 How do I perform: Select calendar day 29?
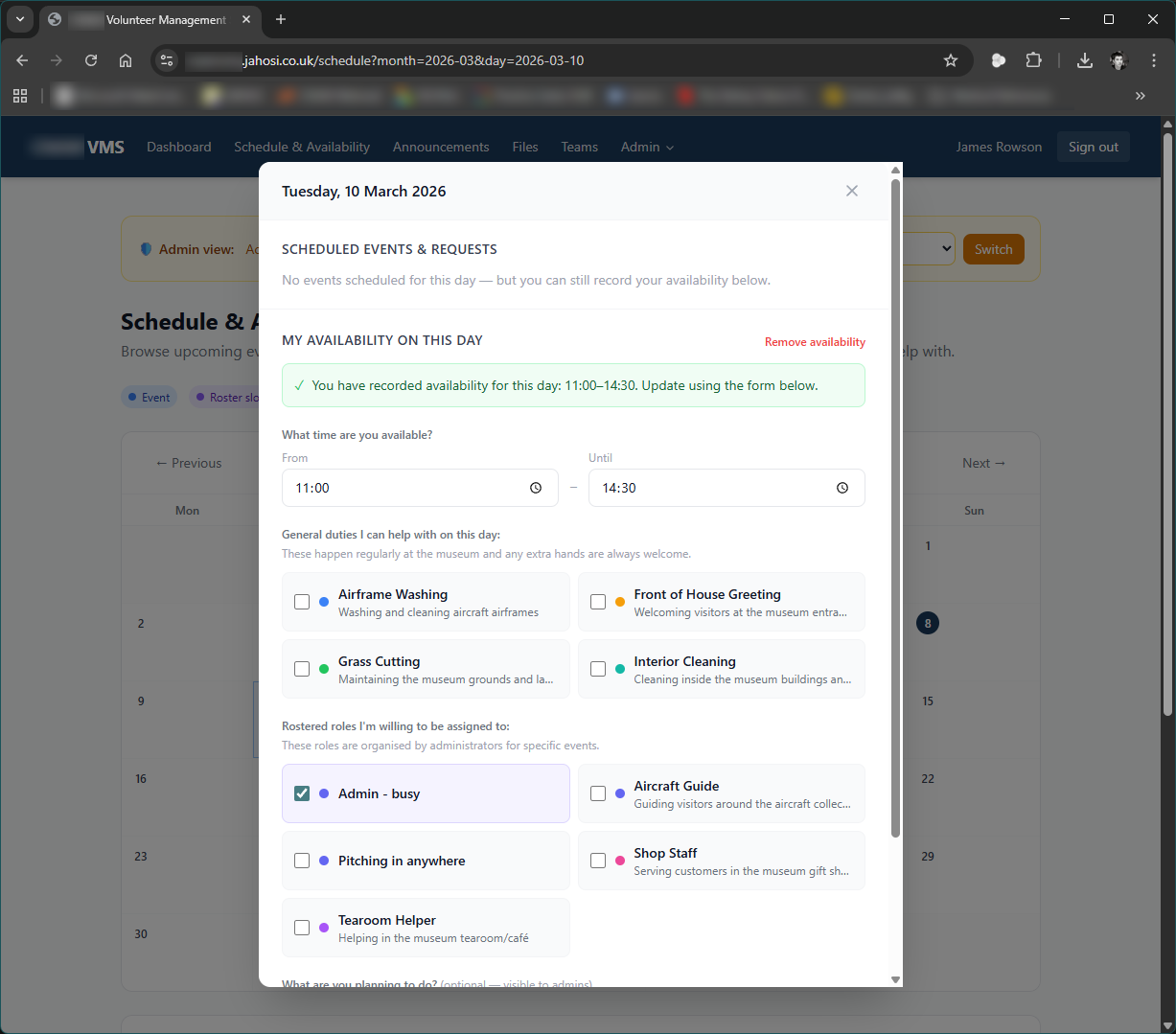pyautogui.click(x=928, y=856)
